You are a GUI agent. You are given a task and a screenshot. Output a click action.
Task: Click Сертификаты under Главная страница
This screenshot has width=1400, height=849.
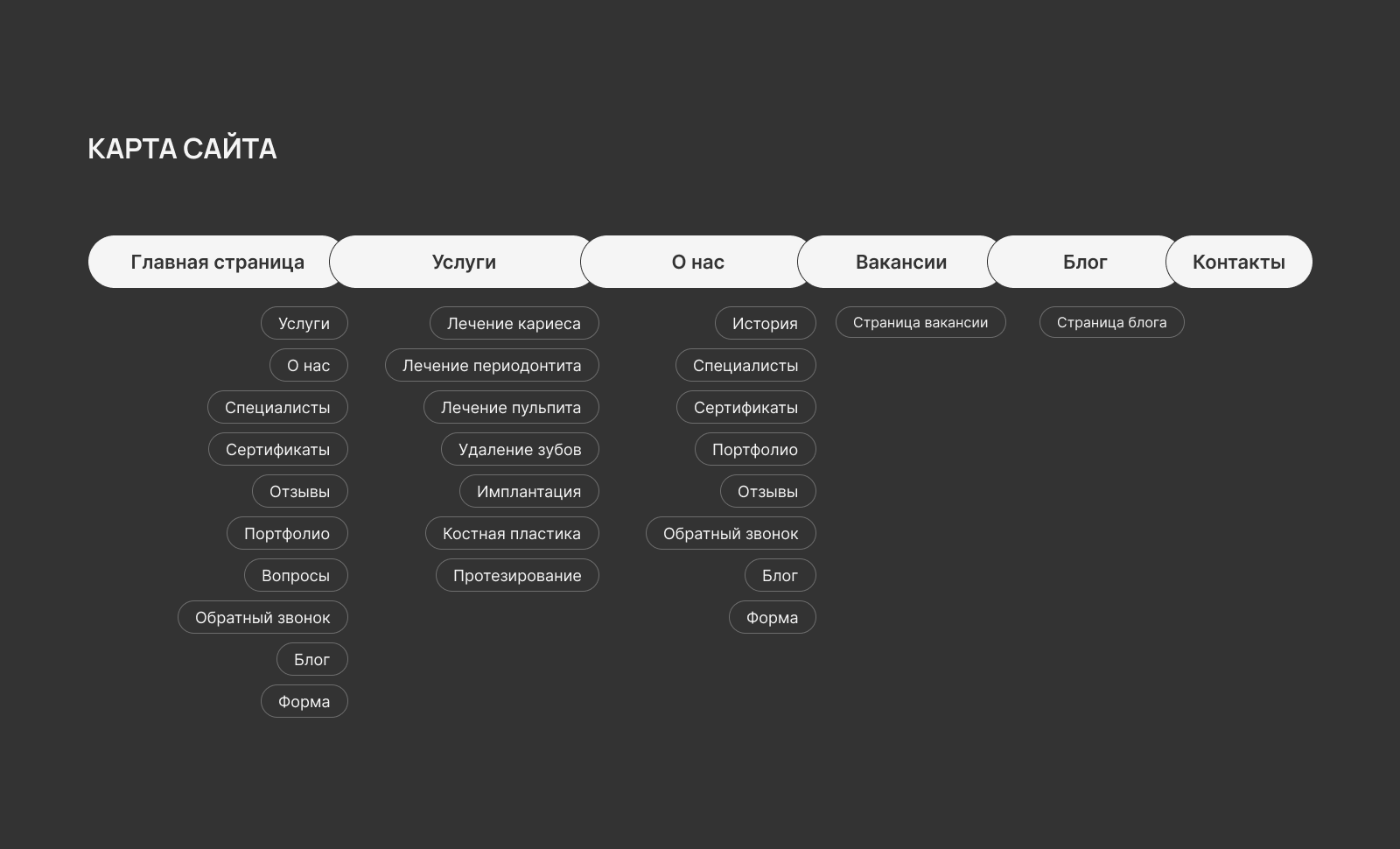coord(277,449)
